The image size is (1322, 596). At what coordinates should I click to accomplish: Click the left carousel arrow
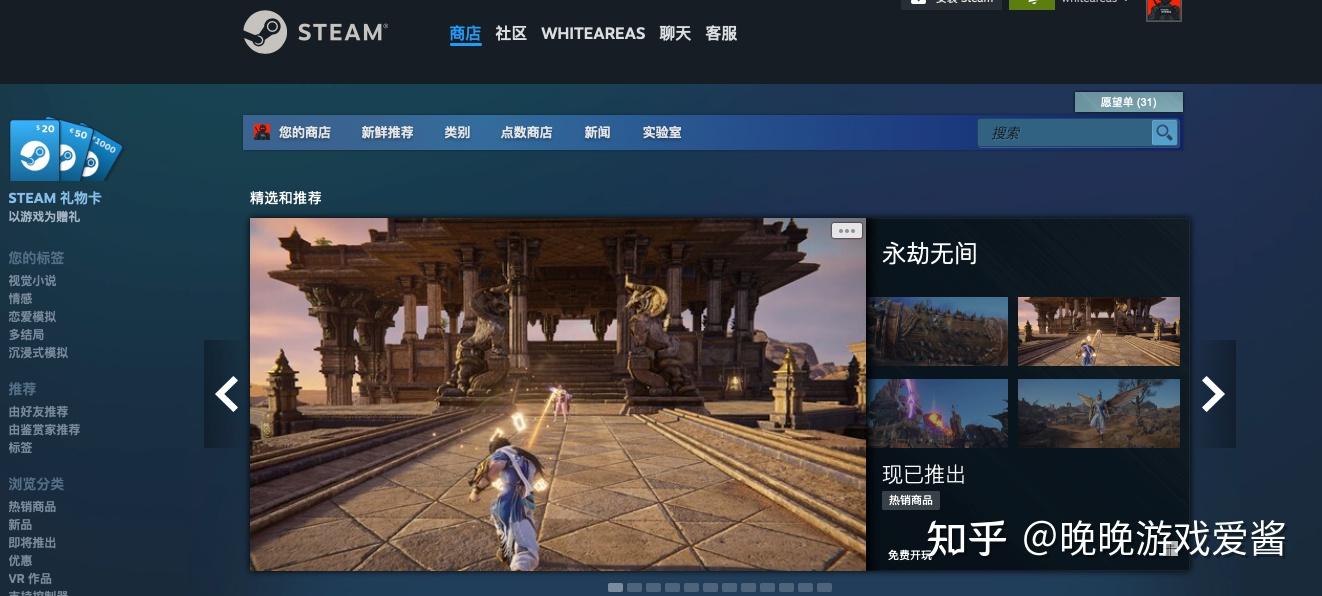click(x=226, y=394)
